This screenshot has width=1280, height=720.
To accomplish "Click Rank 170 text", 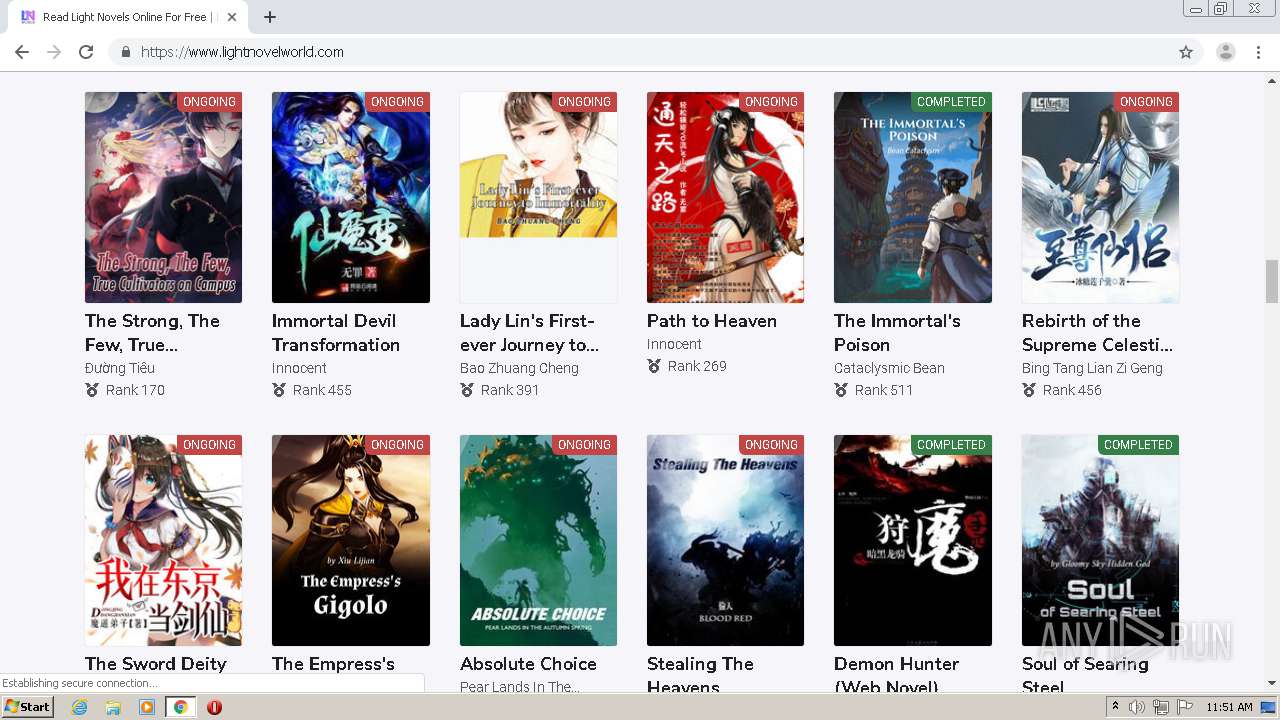I will (x=135, y=390).
